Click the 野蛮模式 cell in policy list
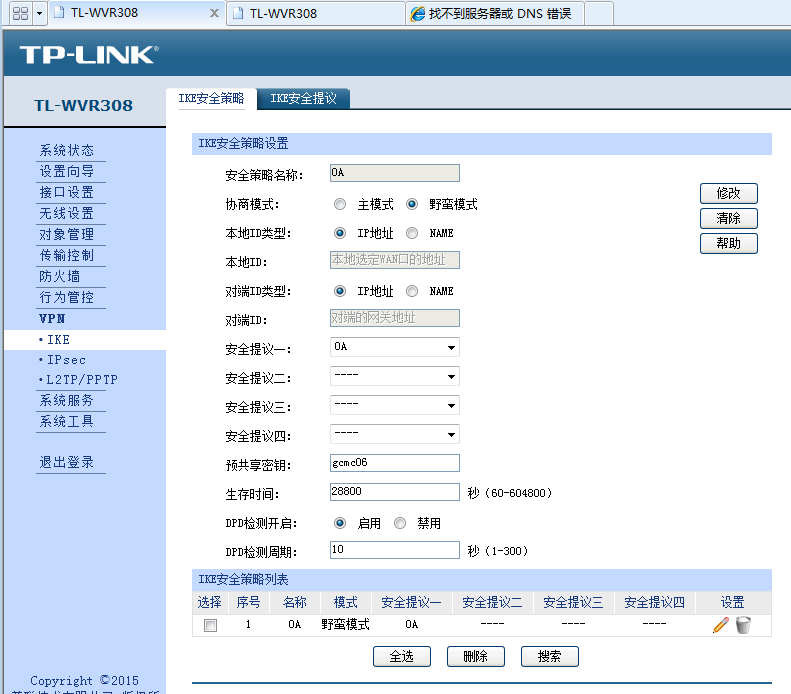The width and height of the screenshot is (791, 694). [346, 625]
